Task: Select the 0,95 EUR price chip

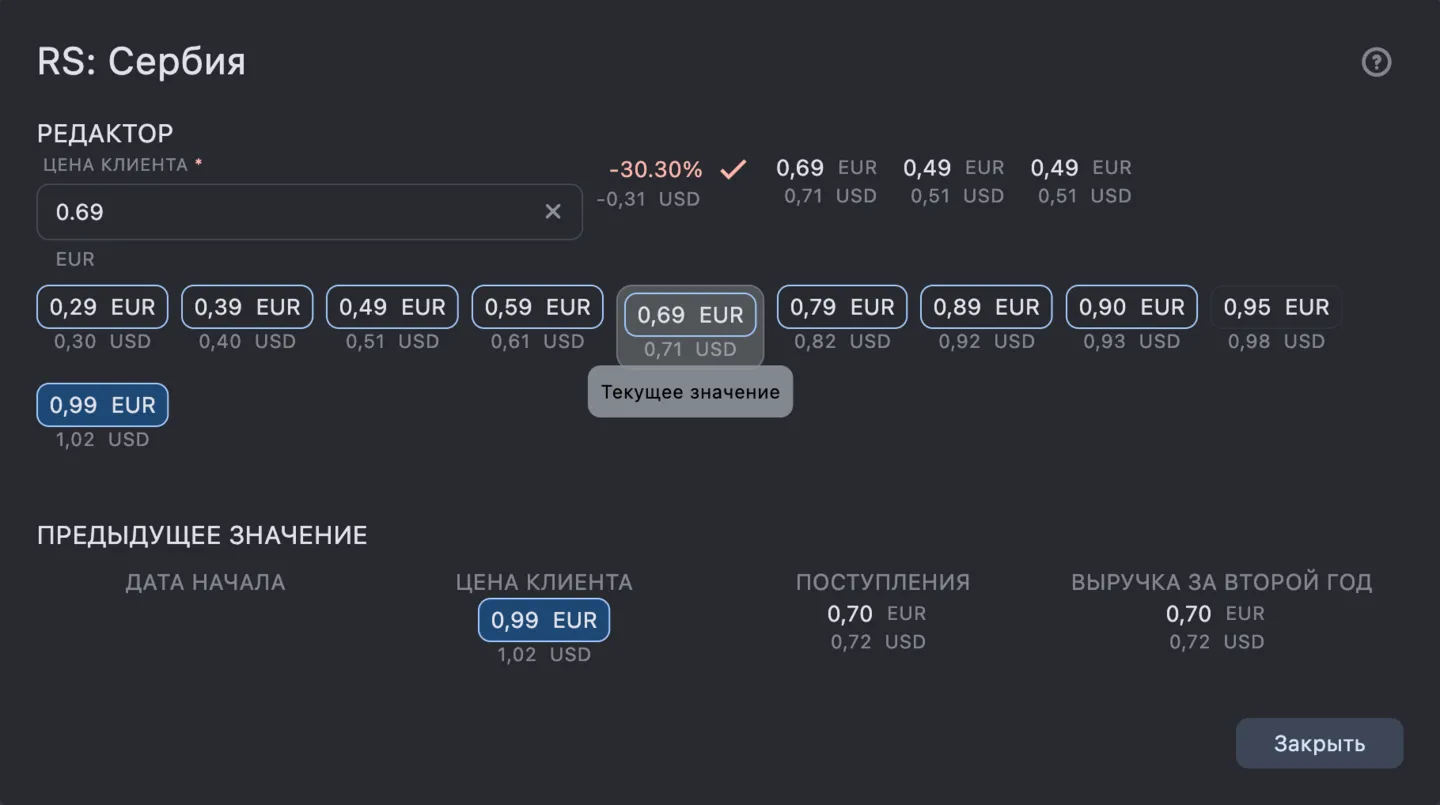Action: [1276, 307]
